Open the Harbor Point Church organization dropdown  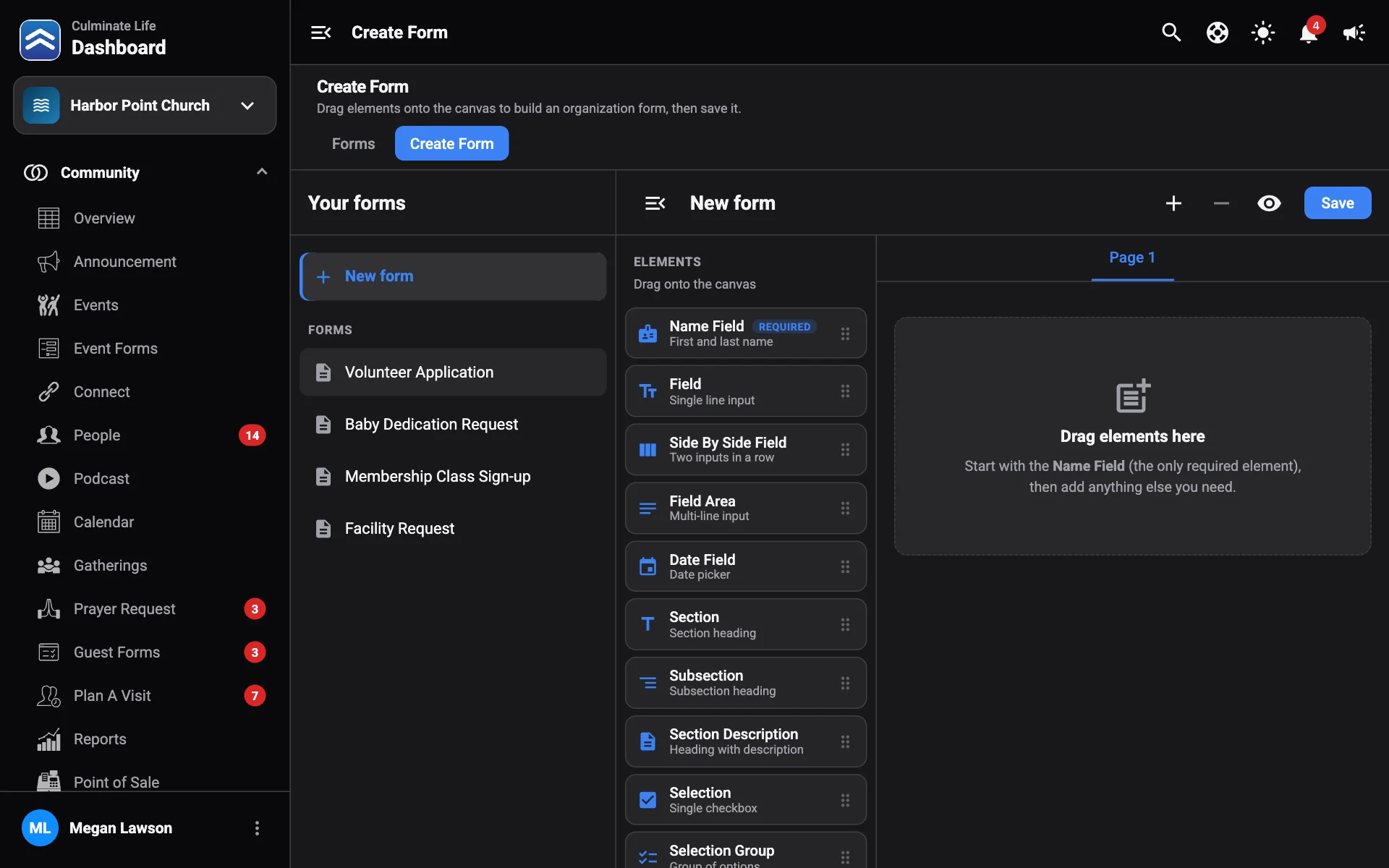[x=145, y=106]
